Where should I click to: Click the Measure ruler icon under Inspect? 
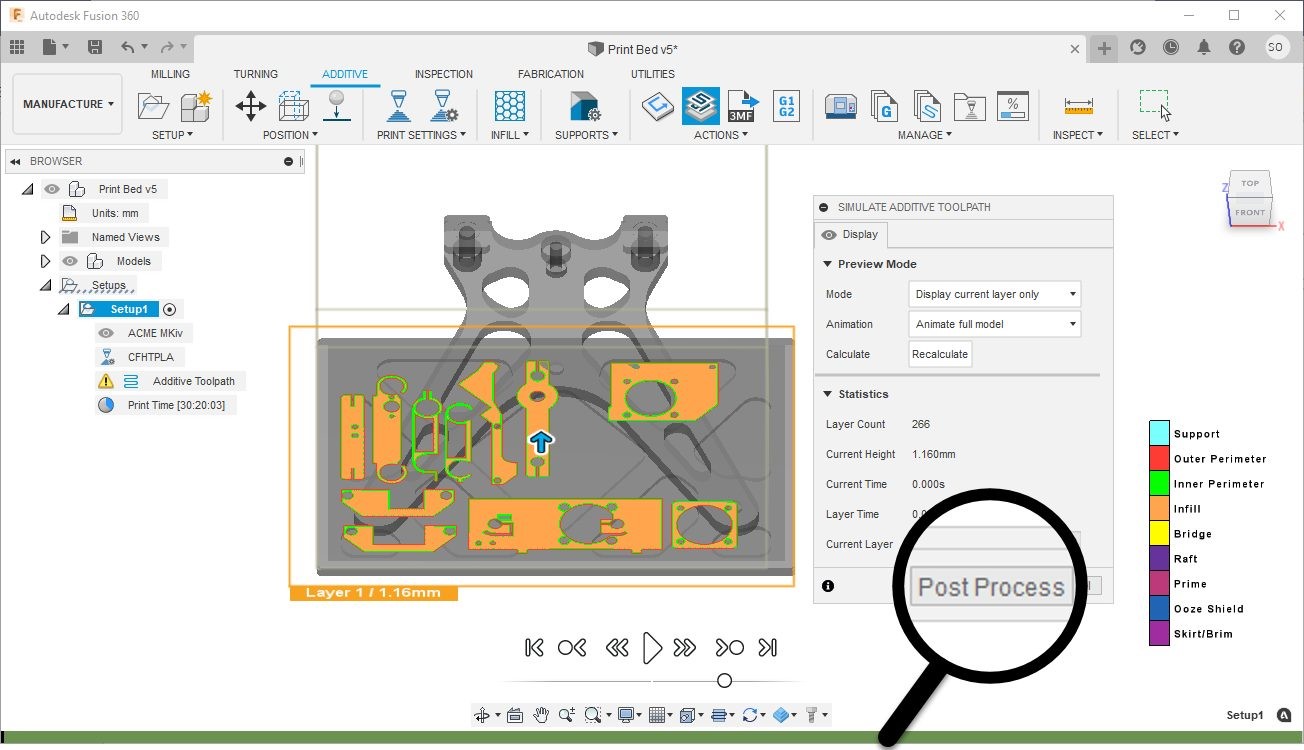pyautogui.click(x=1078, y=106)
